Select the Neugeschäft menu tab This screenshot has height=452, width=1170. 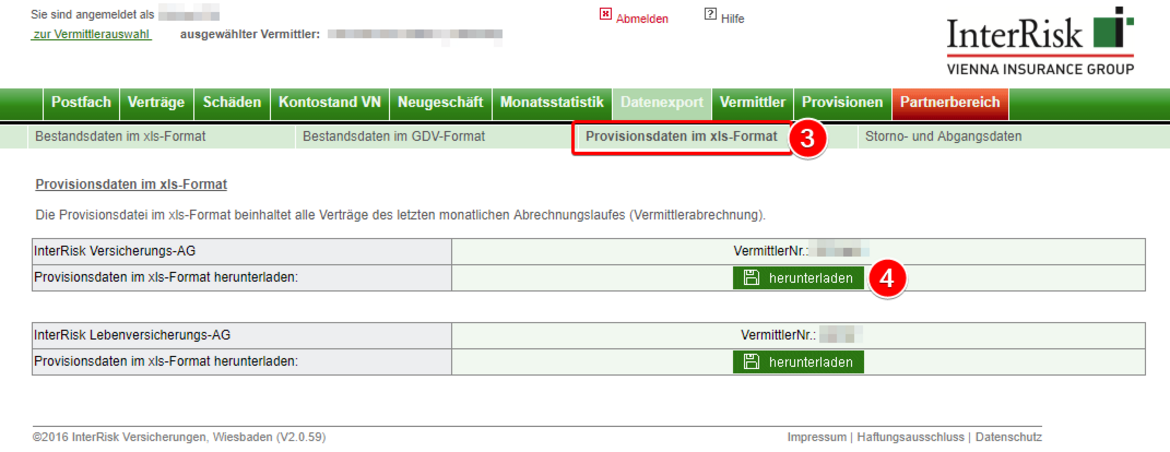[440, 103]
